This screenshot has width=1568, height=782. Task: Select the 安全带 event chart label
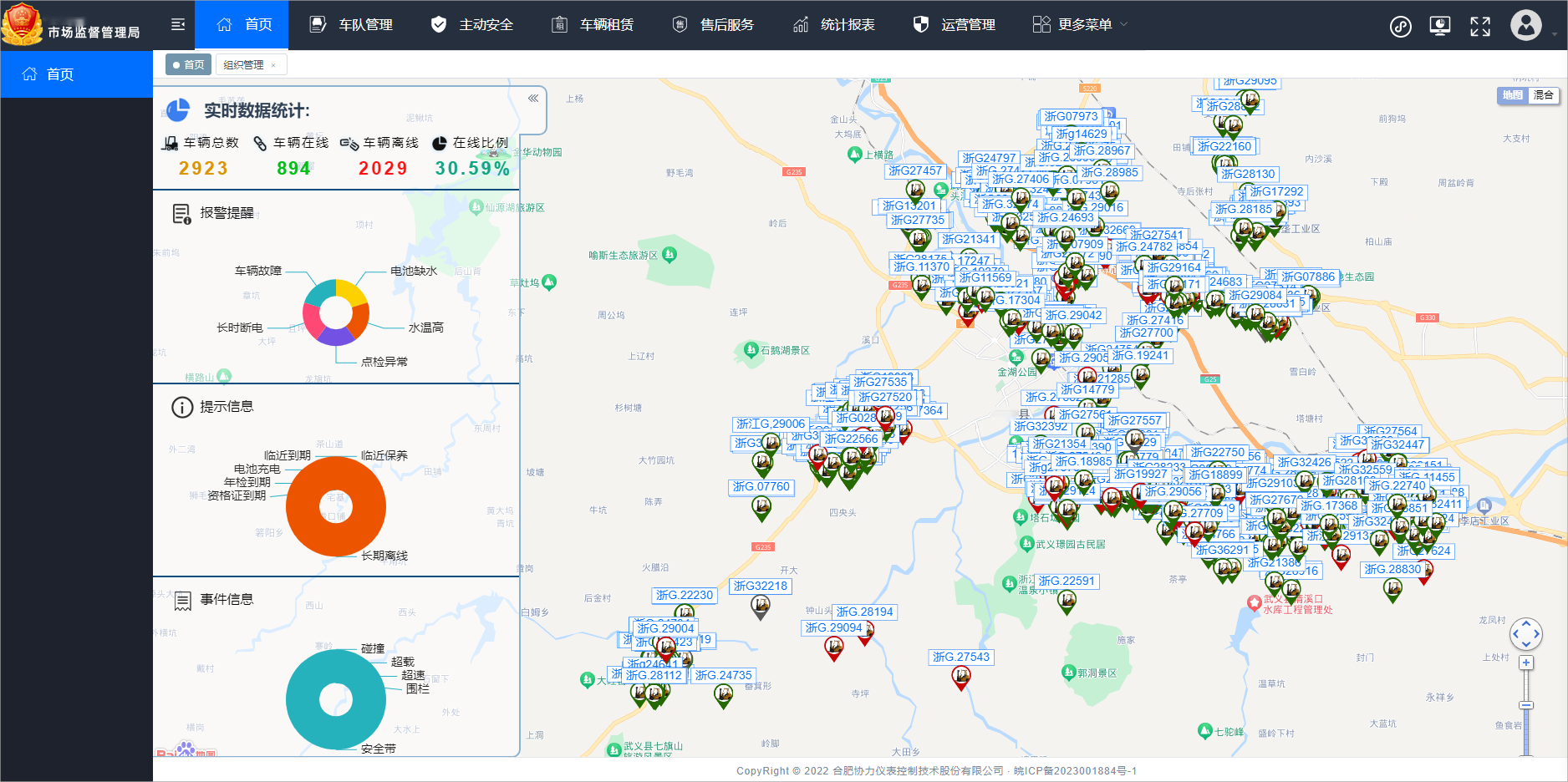(379, 749)
